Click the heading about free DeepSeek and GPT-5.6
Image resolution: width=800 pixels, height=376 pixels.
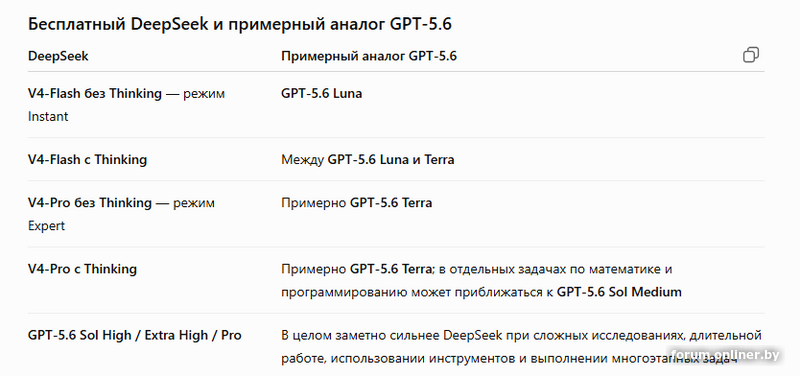240,24
